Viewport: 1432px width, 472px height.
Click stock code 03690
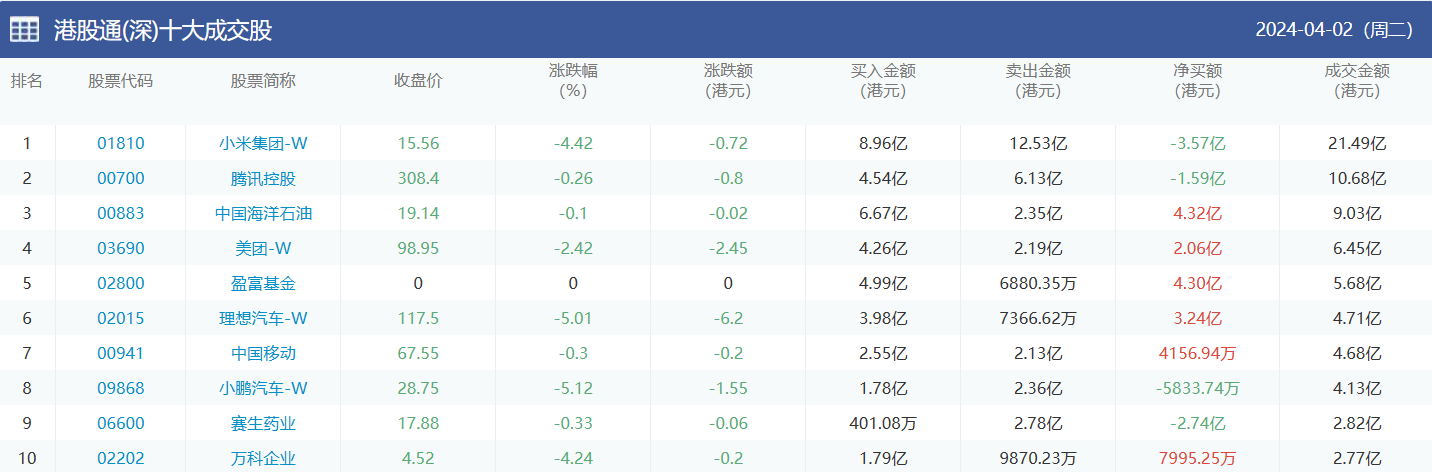pos(121,248)
